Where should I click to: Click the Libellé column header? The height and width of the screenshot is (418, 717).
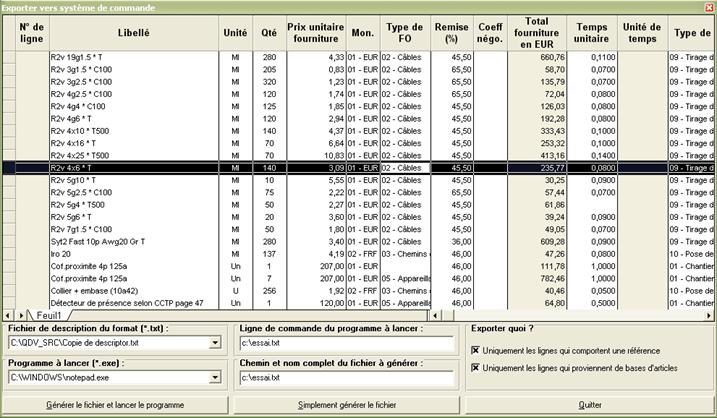coord(133,32)
